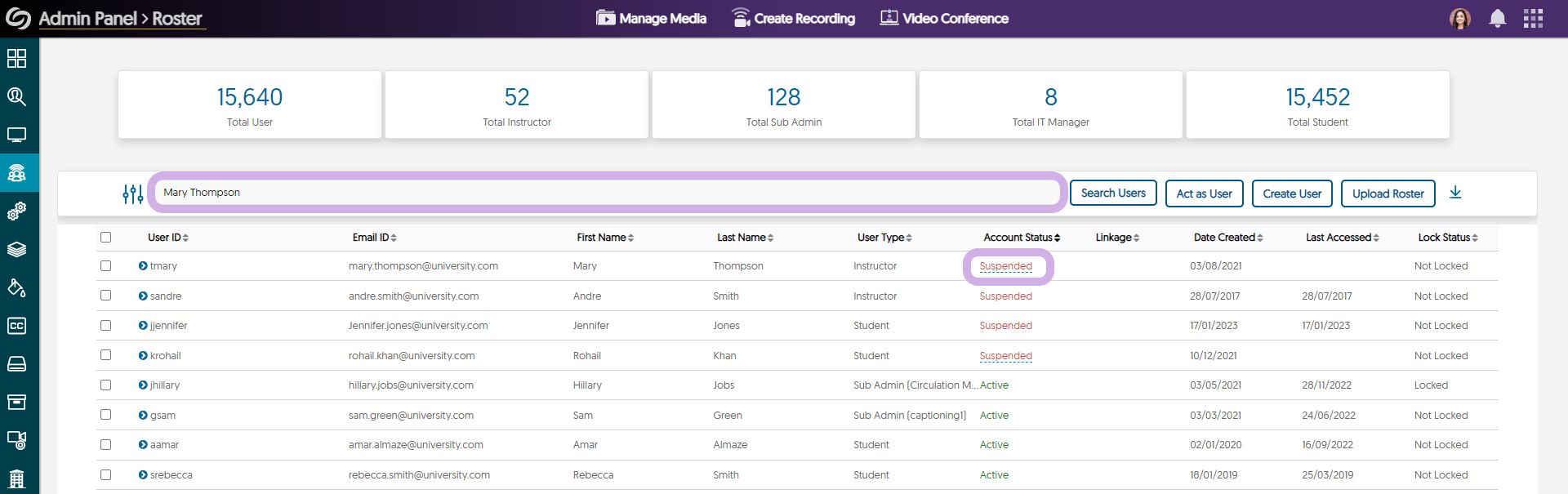Click the closed captions CC sidebar icon
Screen dimensions: 1568x494
coord(16,326)
